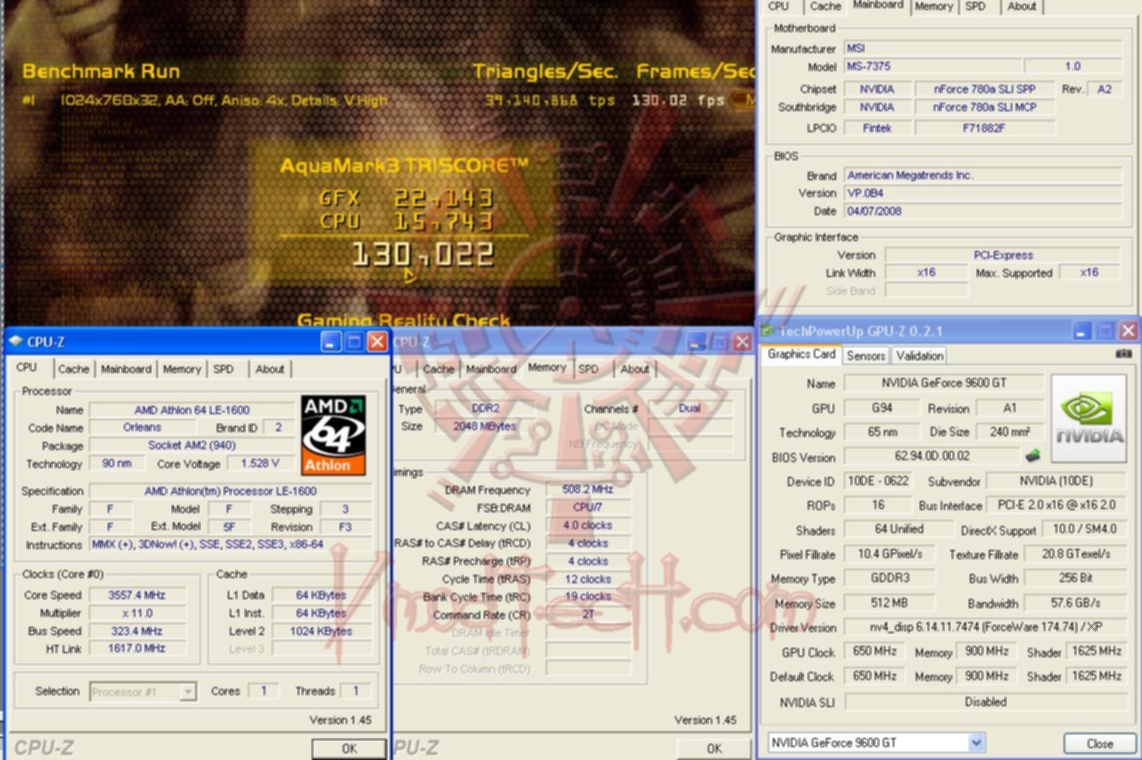This screenshot has height=760, width=1142.
Task: Click the BIOS Date value 04/07/2008
Action: tap(983, 211)
